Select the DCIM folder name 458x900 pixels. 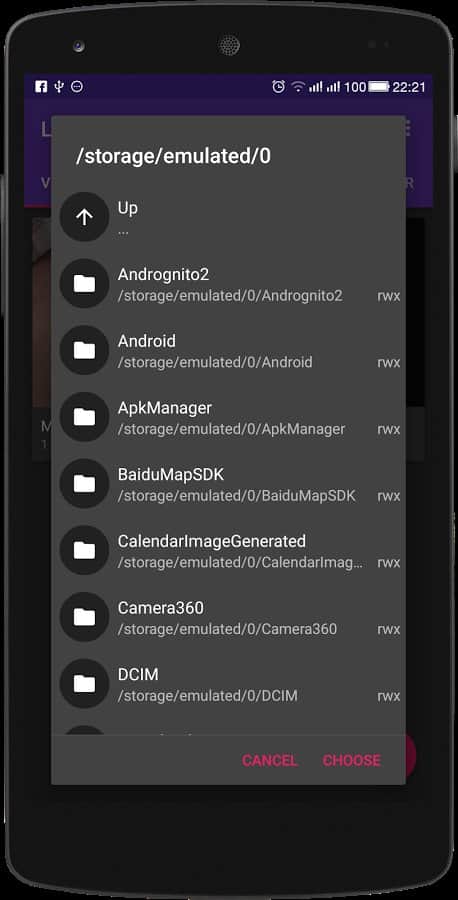[138, 674]
